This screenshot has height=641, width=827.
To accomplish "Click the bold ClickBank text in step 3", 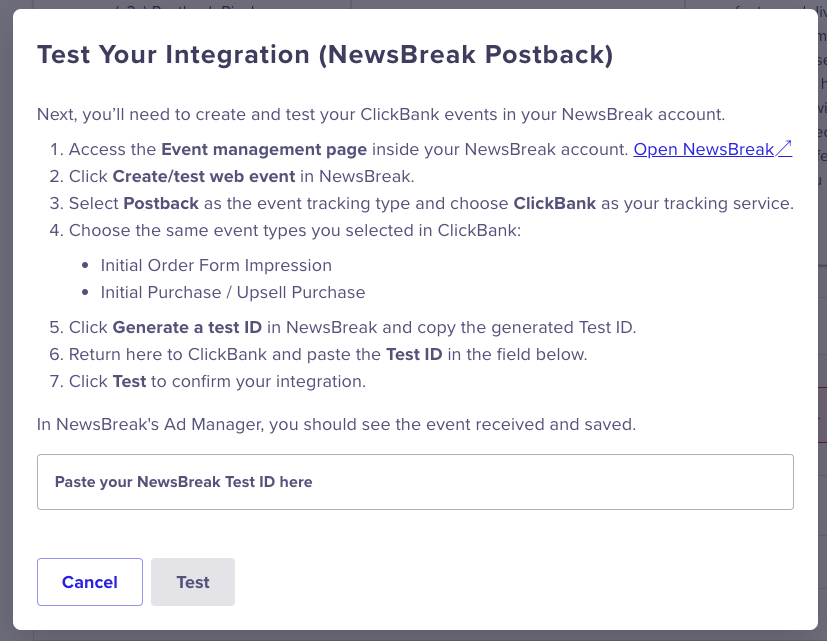I will 555,204.
